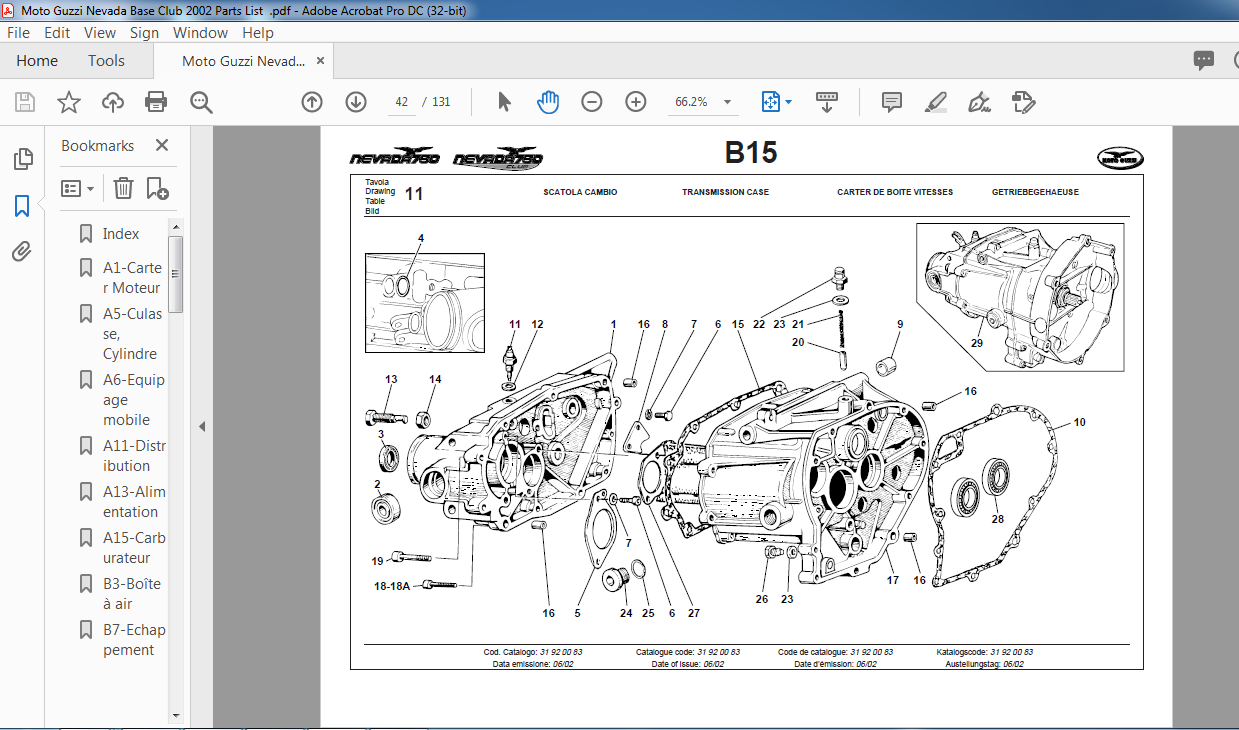Activate the hand pan tool
Image resolution: width=1239 pixels, height=730 pixels.
pyautogui.click(x=548, y=102)
